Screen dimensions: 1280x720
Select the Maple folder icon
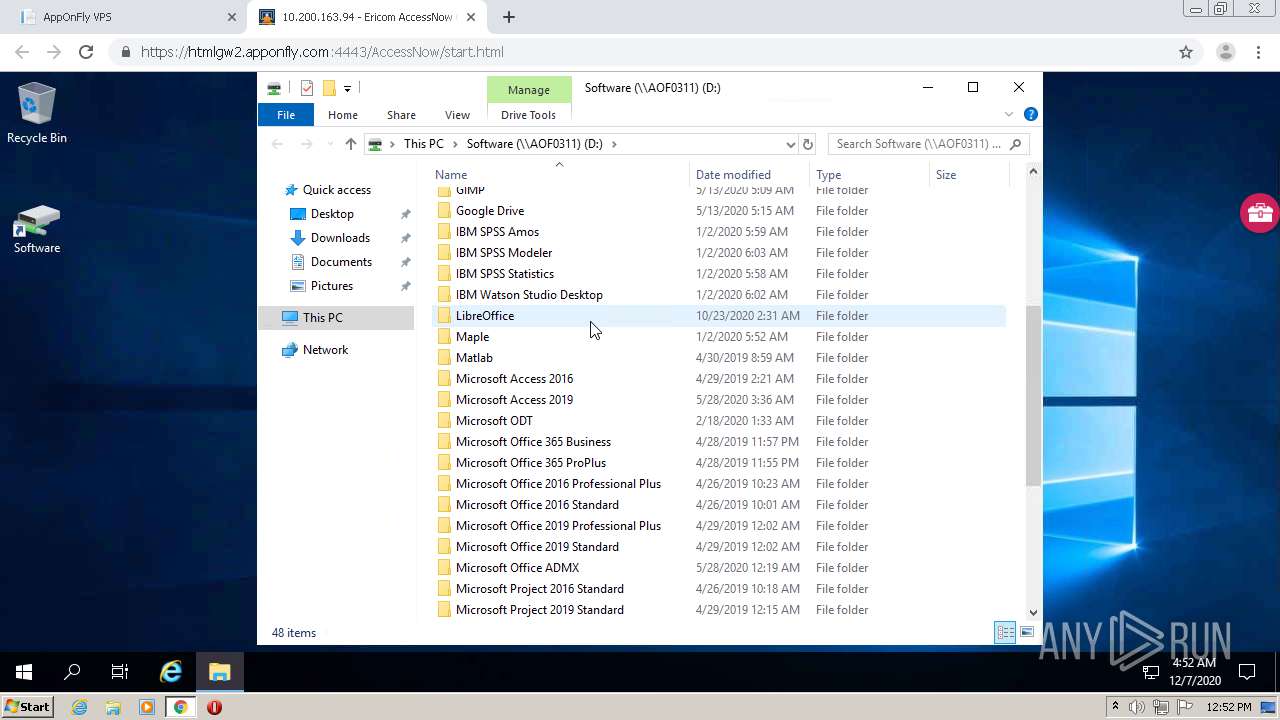(x=444, y=337)
